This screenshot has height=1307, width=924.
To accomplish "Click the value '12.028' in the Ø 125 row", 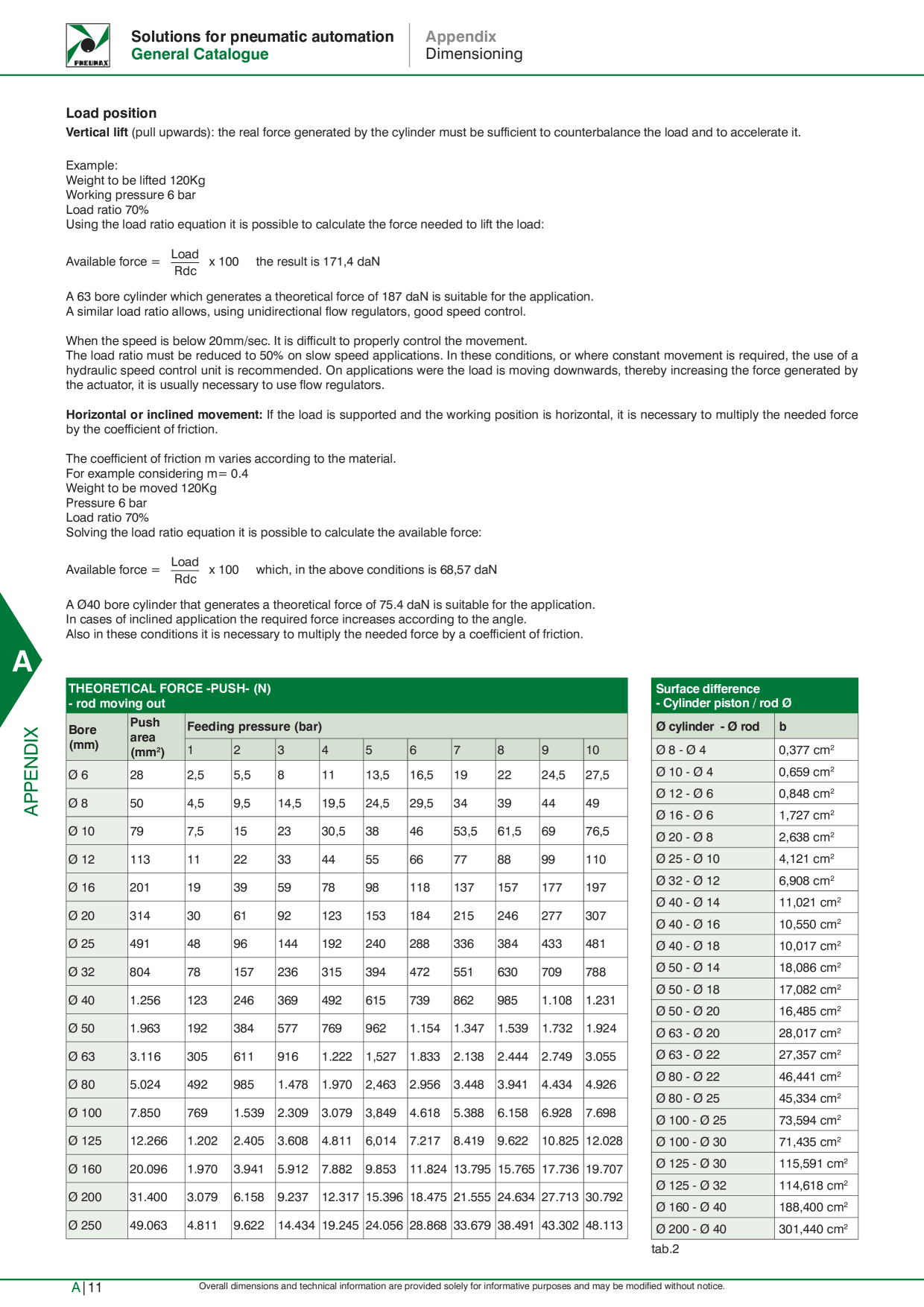I will point(604,1141).
